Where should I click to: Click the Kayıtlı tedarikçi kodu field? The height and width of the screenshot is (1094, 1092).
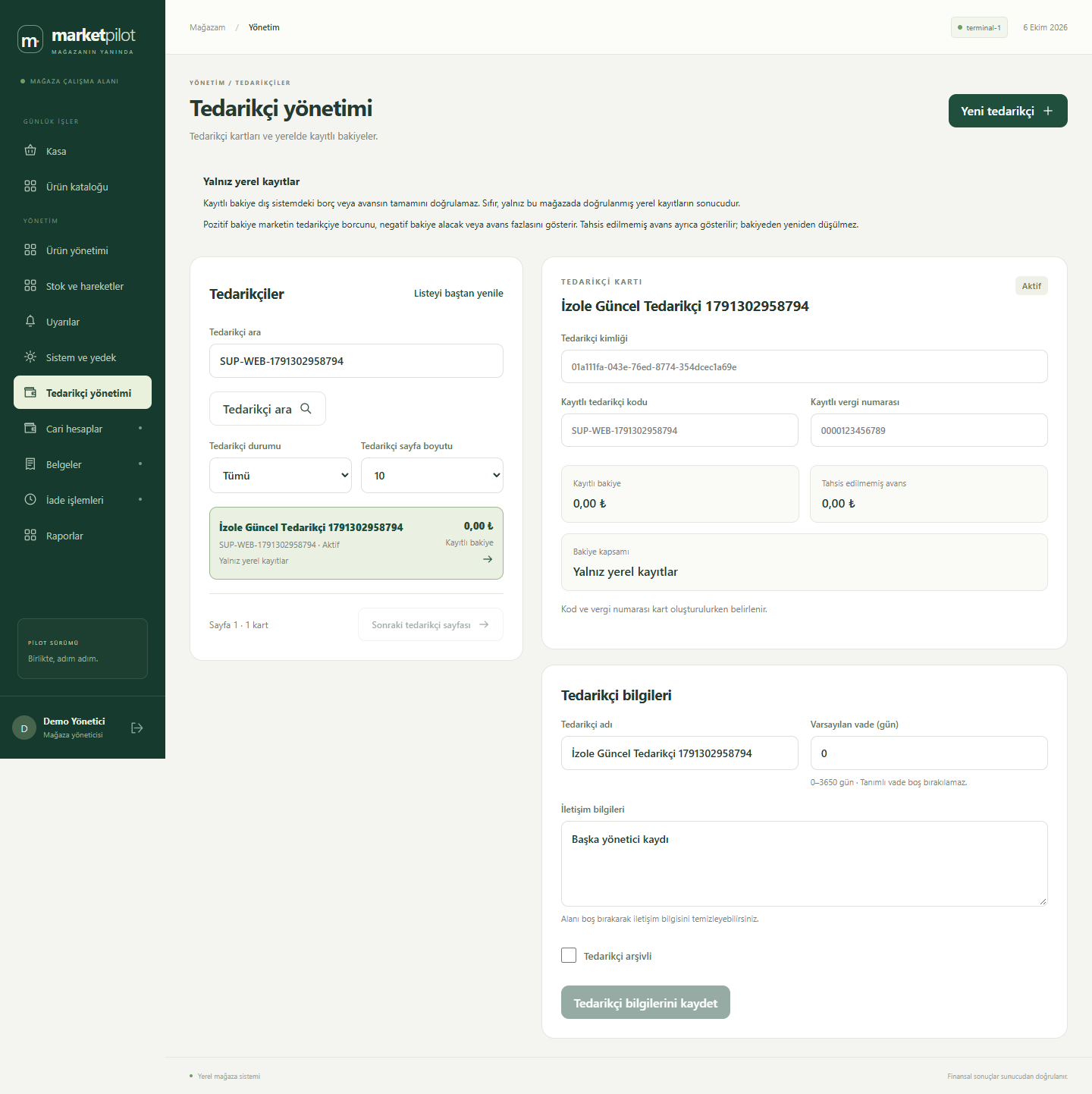[x=679, y=430]
